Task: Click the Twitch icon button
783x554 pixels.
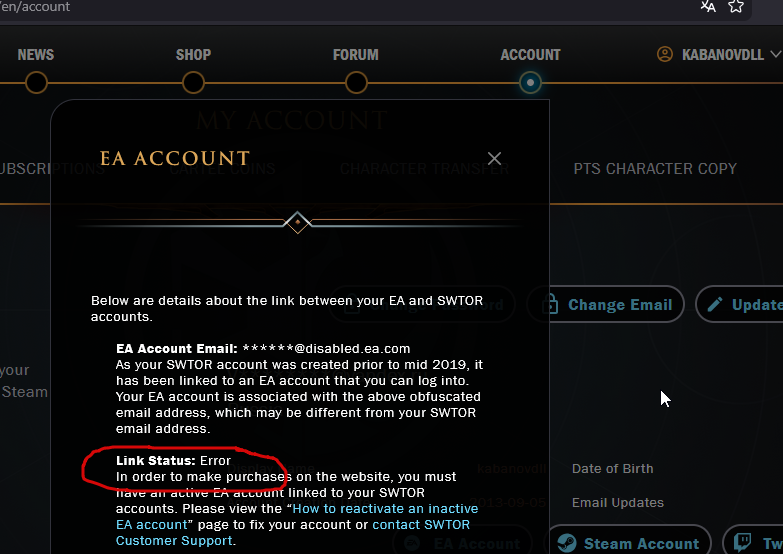Action: click(x=743, y=543)
